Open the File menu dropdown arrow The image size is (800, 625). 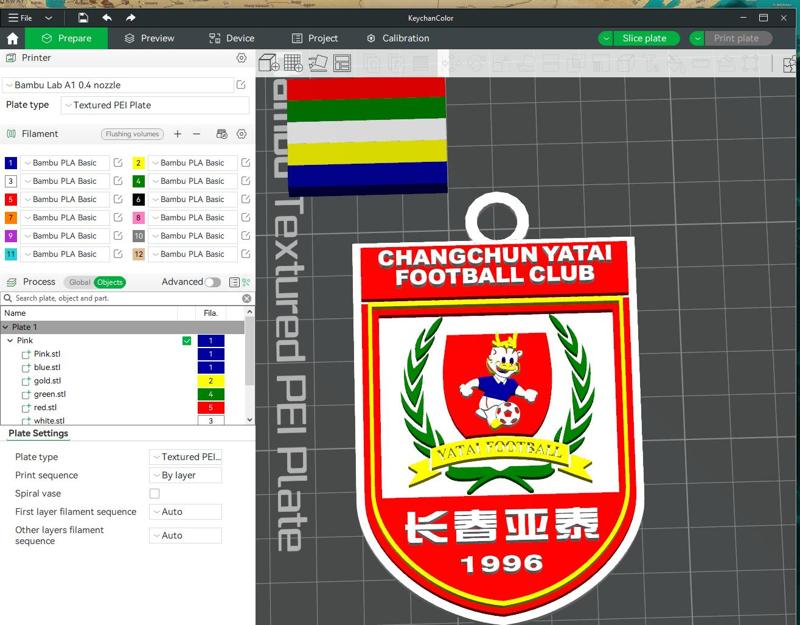tap(48, 18)
